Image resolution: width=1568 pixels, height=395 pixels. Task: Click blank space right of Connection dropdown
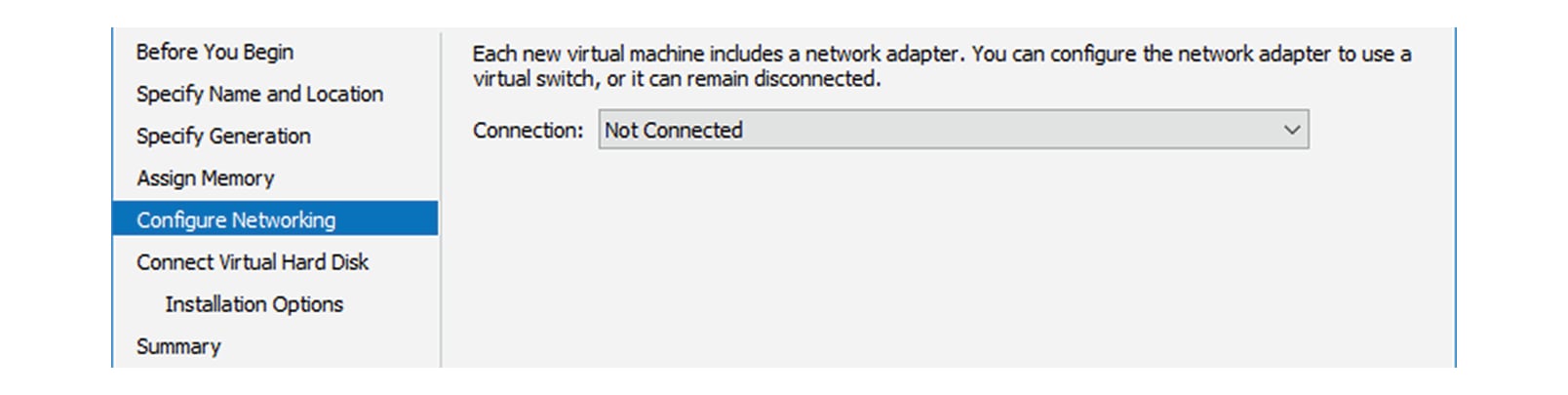pyautogui.click(x=1380, y=130)
